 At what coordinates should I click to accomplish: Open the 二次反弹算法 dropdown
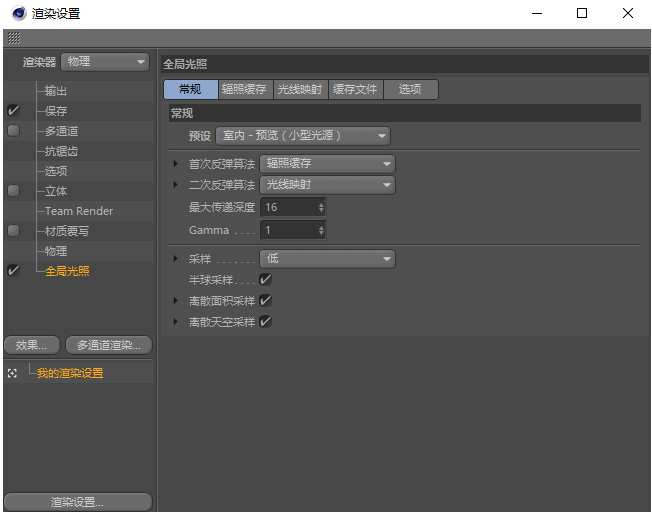[327, 185]
